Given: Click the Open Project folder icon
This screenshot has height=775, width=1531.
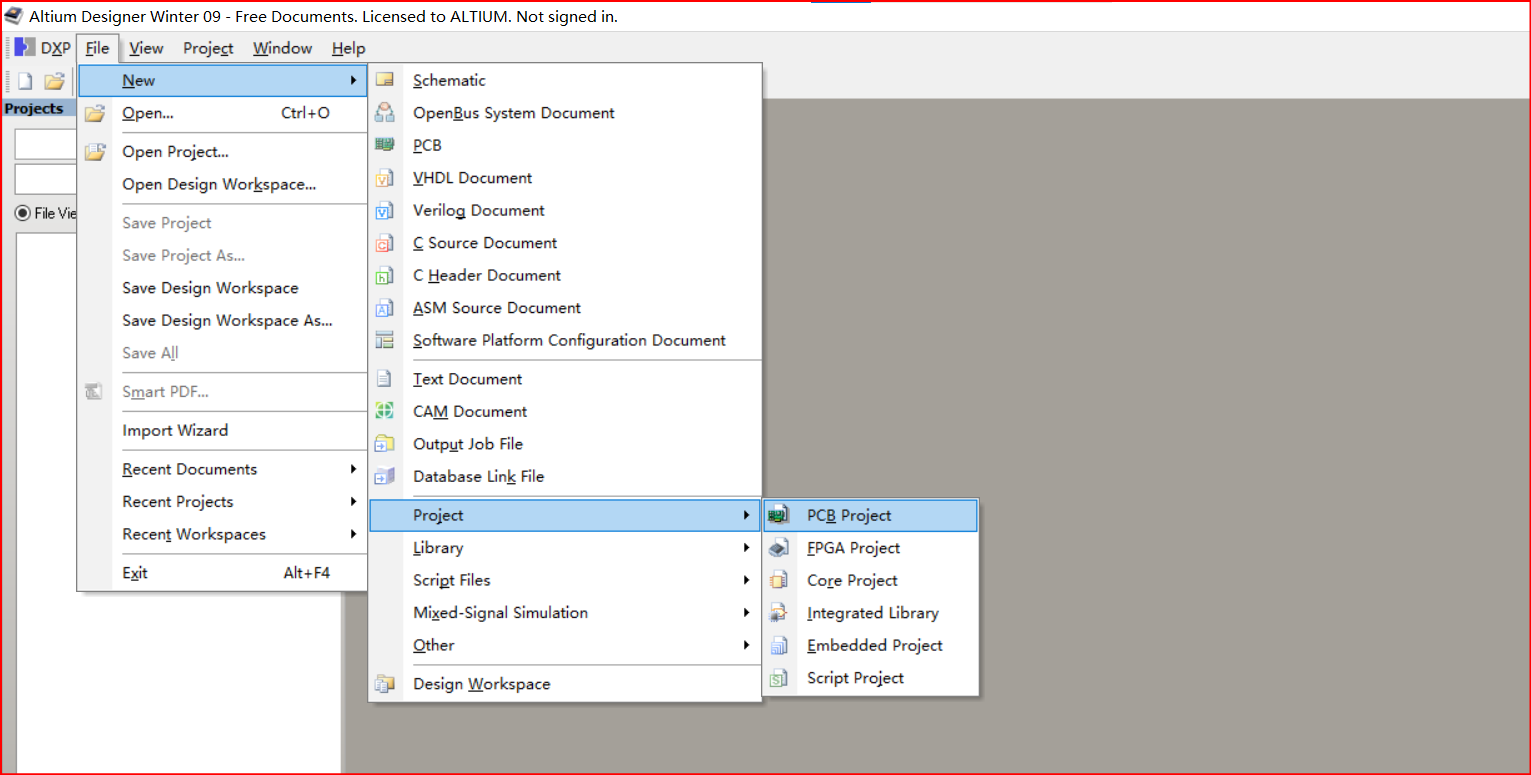Looking at the screenshot, I should [95, 152].
